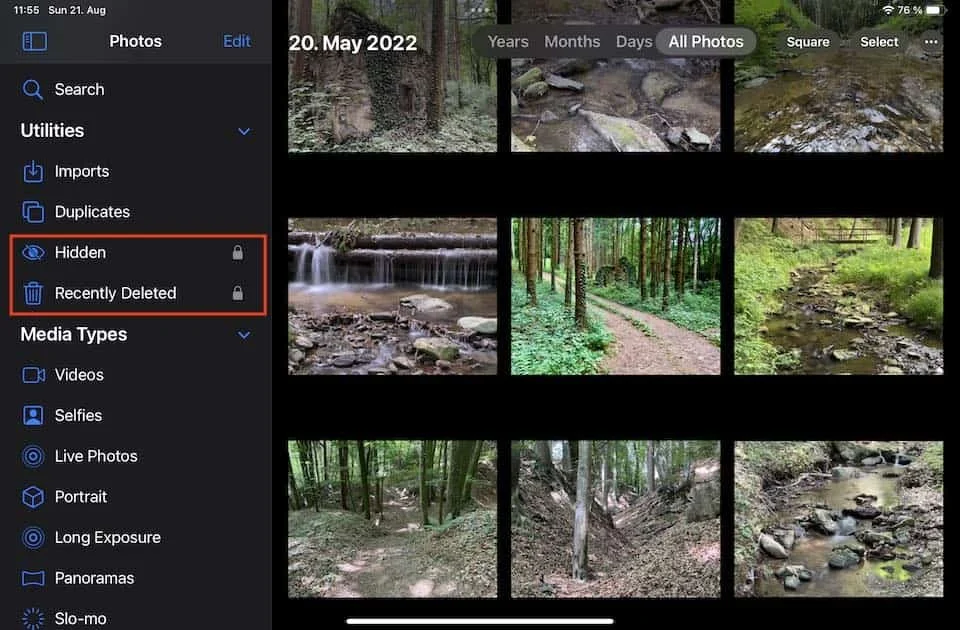Click the Search magnifier icon
The height and width of the screenshot is (630, 960).
(x=32, y=89)
